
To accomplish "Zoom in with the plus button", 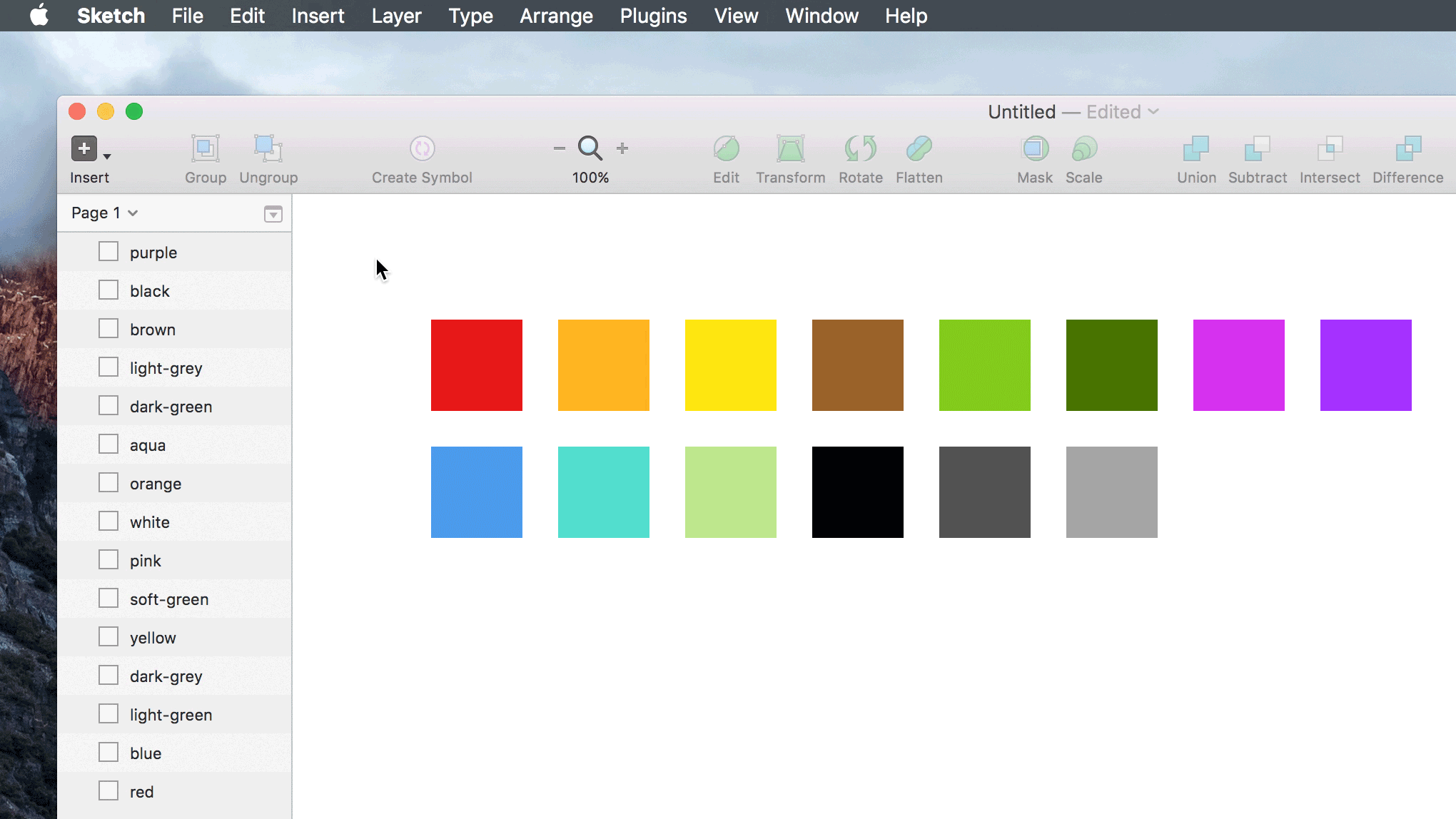I will pos(622,148).
